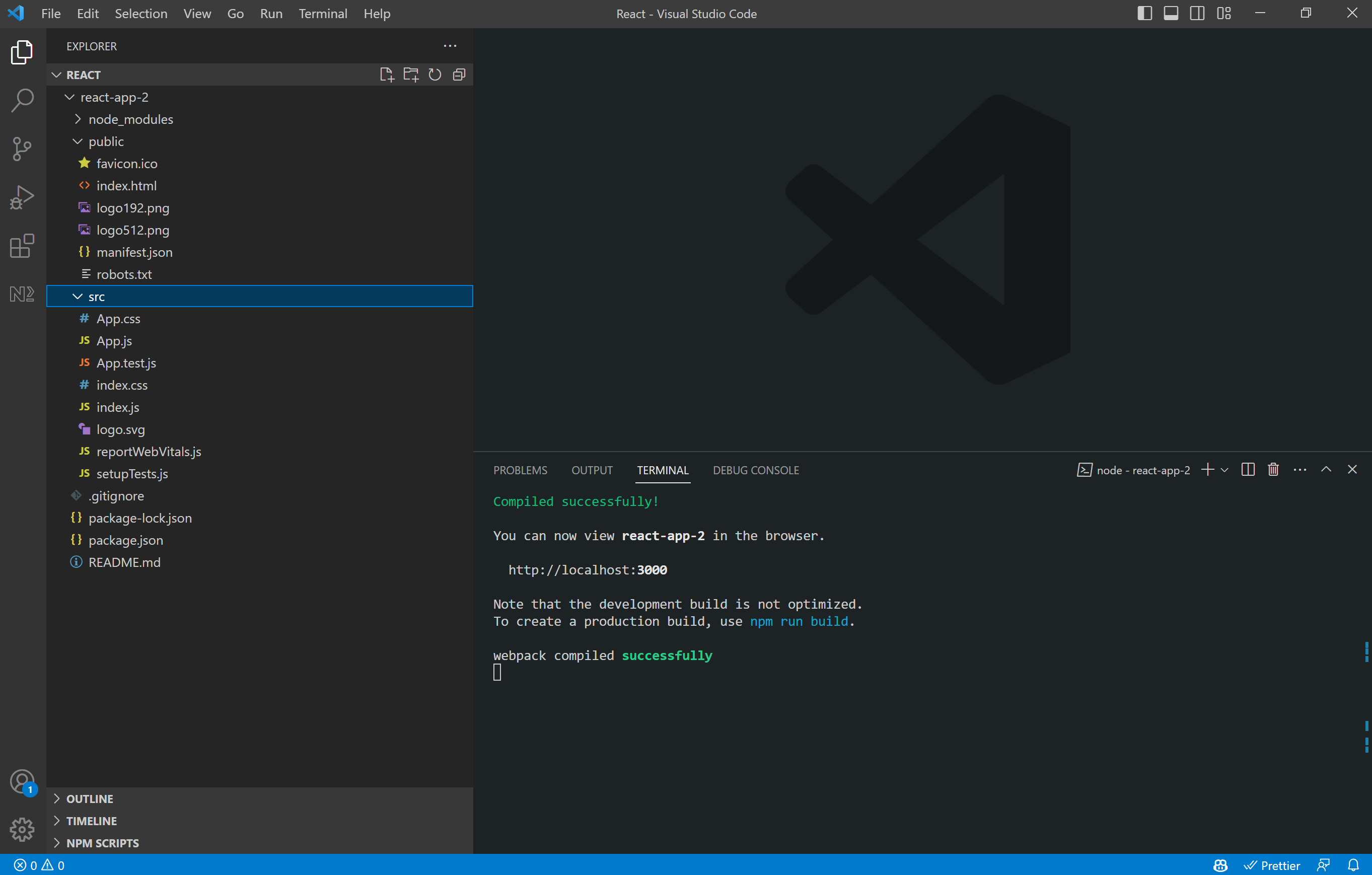
Task: Click the New File icon in the Explorer header
Action: point(386,75)
